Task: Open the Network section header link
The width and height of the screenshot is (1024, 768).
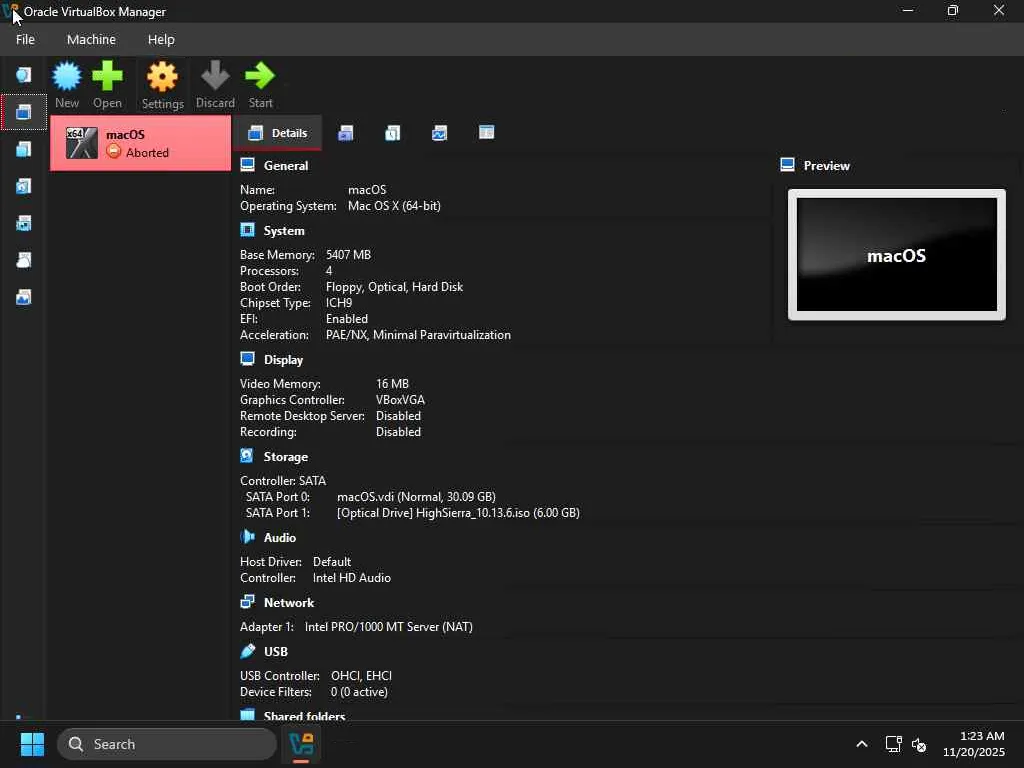Action: [x=289, y=603]
